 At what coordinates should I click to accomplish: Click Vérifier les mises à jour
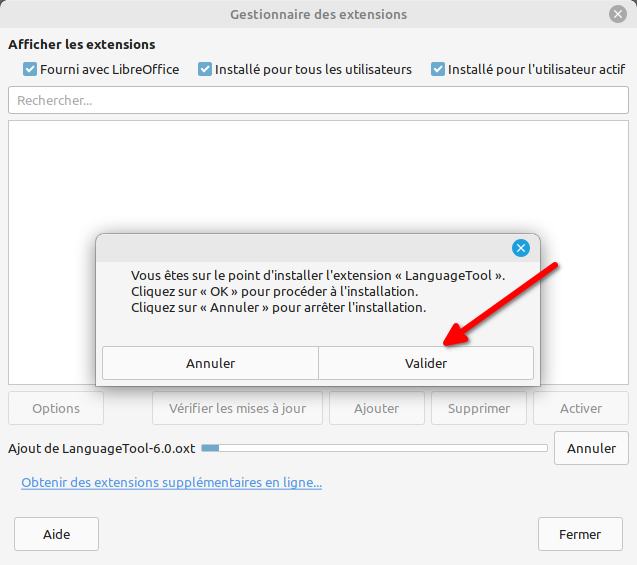[237, 408]
